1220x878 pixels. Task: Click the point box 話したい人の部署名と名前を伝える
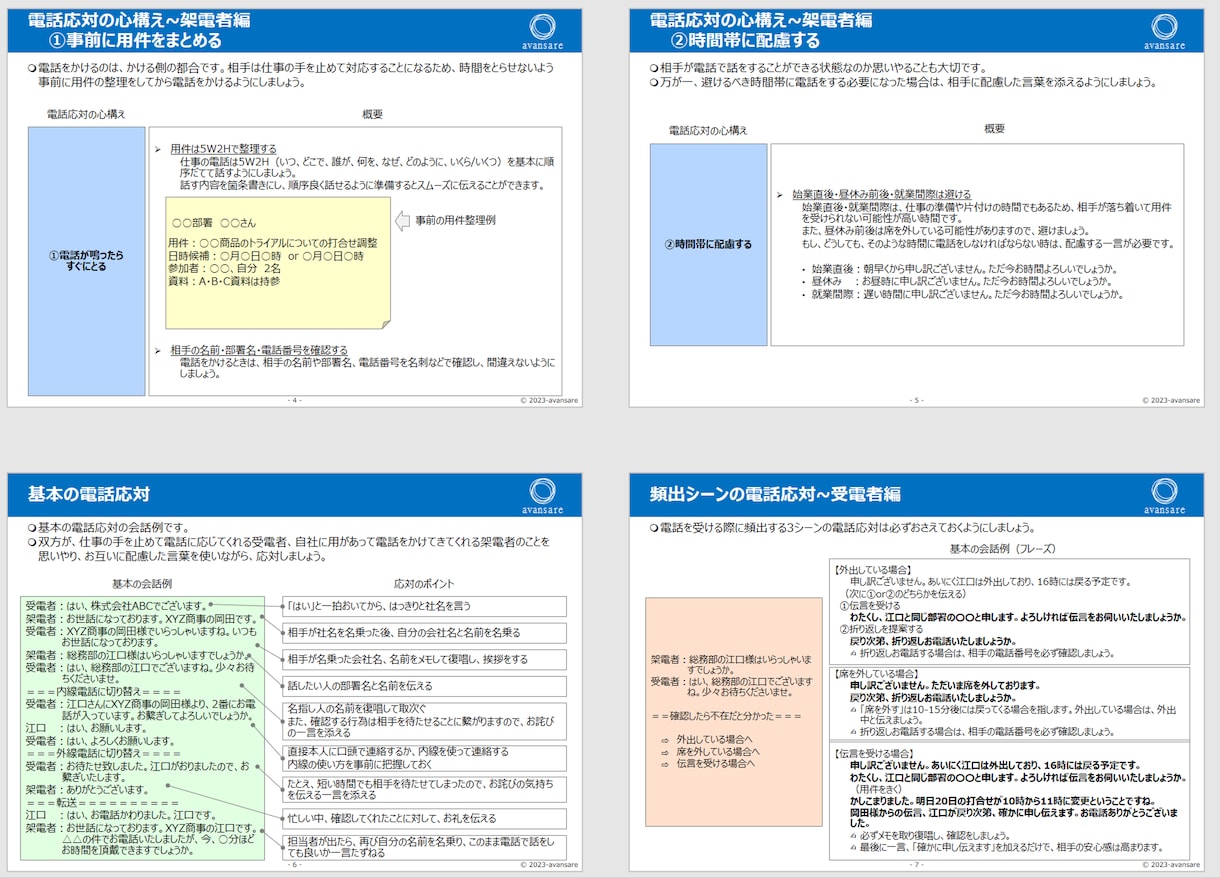[x=425, y=686]
